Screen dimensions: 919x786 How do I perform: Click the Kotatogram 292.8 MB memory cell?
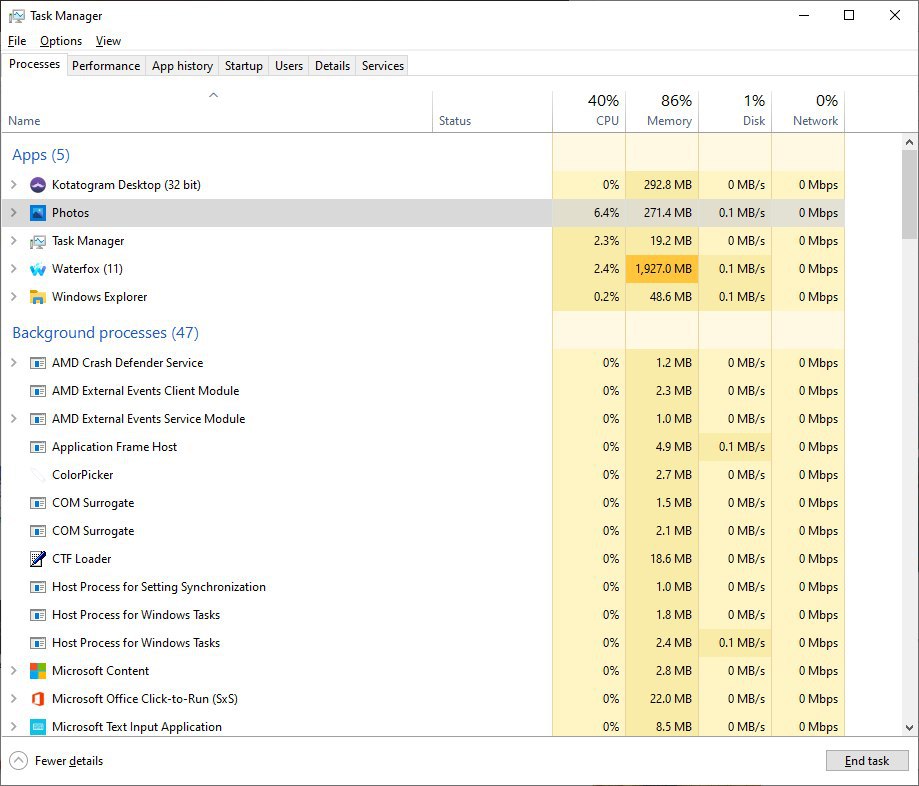pyautogui.click(x=662, y=185)
